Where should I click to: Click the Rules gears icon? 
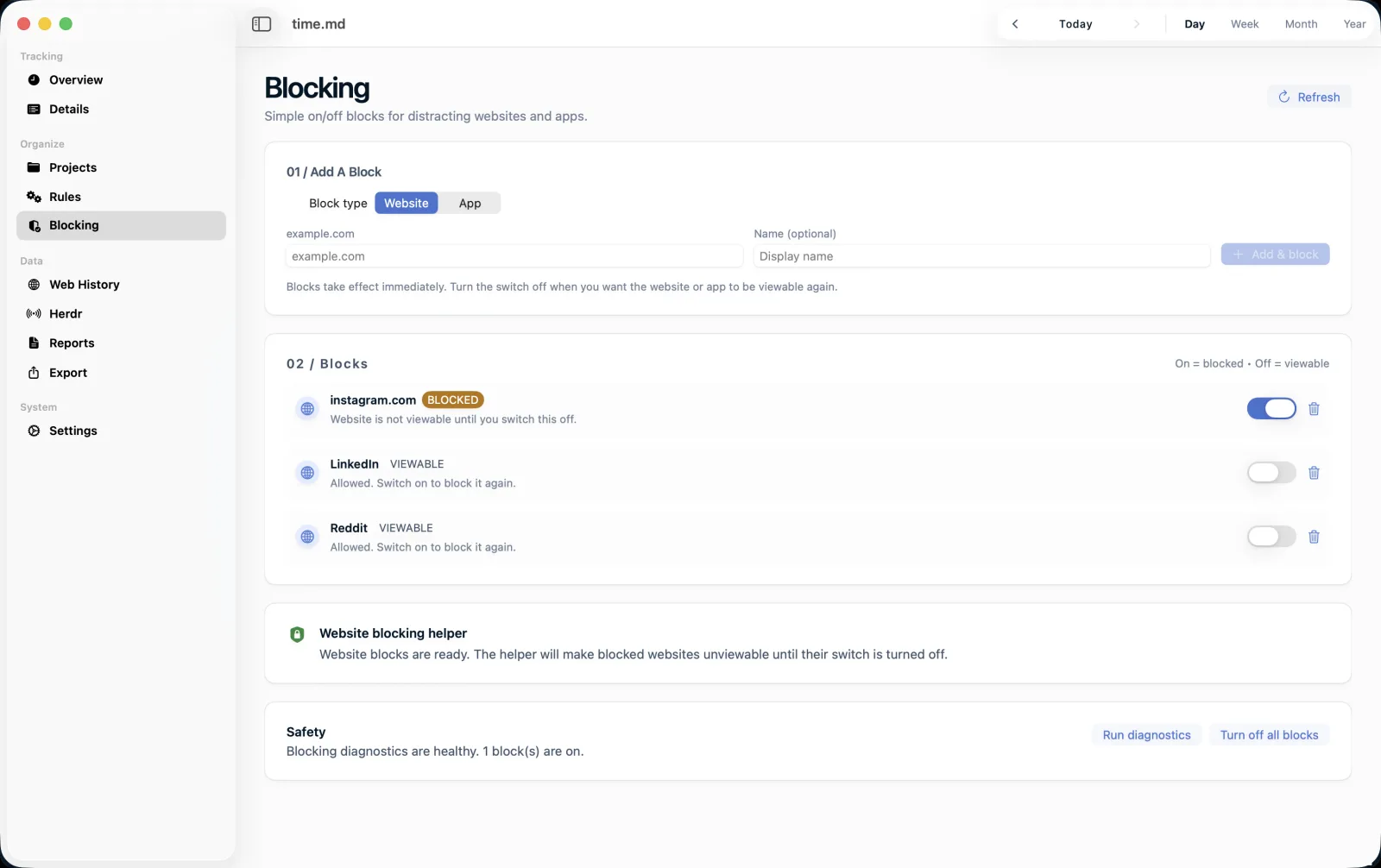34,197
